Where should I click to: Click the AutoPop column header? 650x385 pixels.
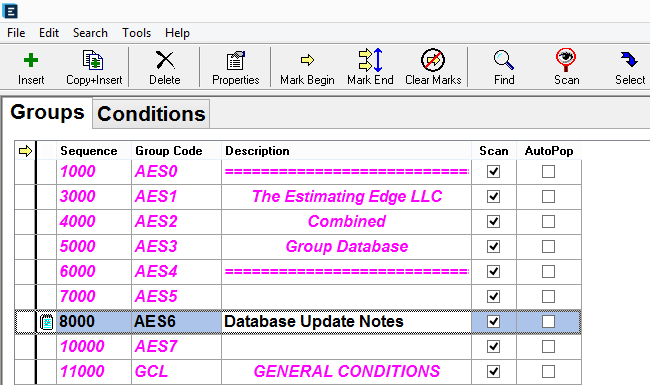pos(549,151)
